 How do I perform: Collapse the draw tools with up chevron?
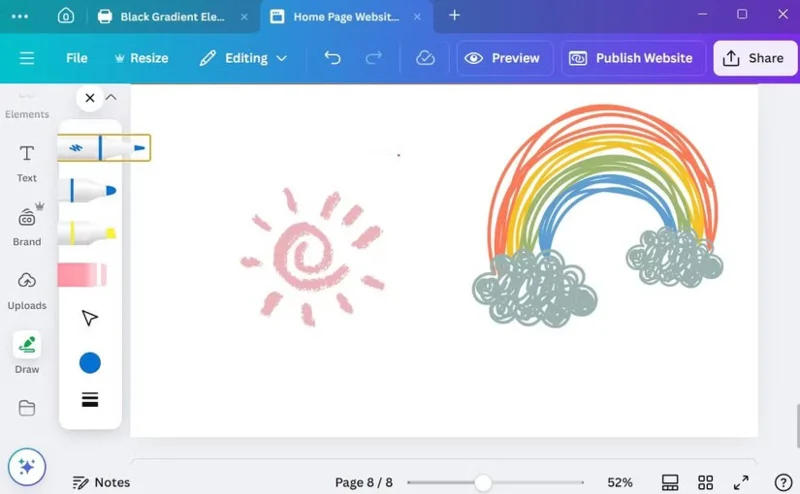pyautogui.click(x=111, y=97)
